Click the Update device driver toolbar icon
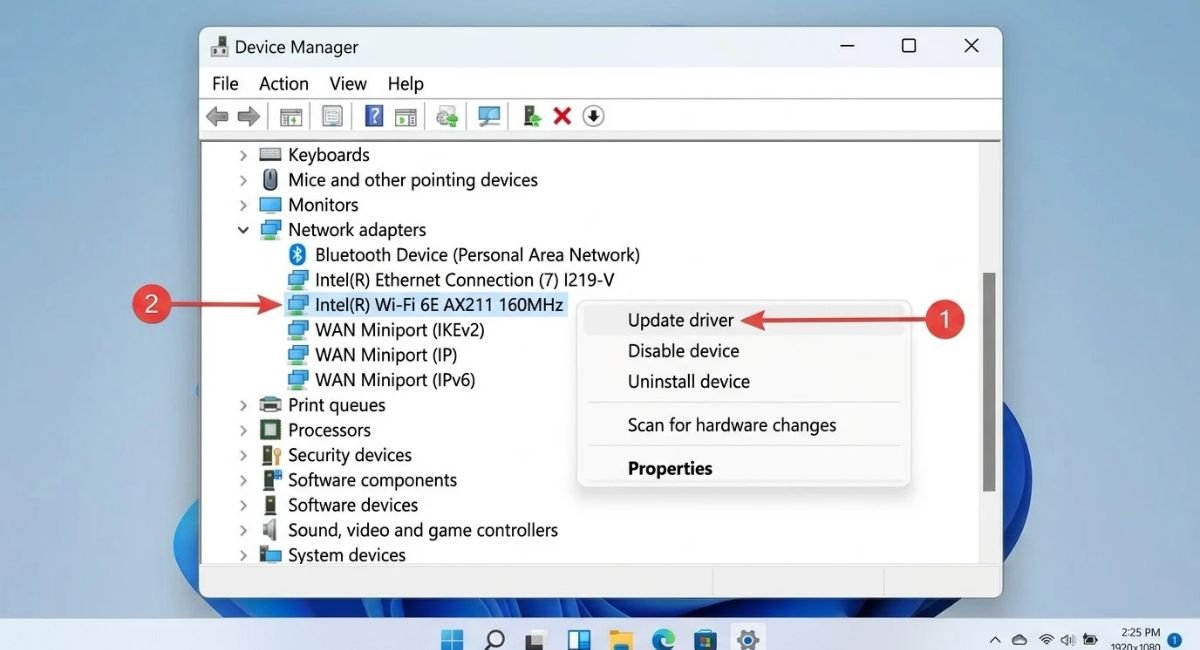 click(x=447, y=117)
